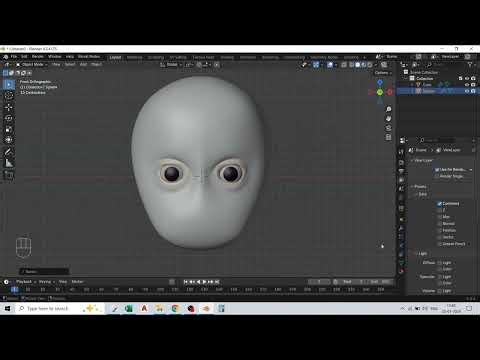Click the blue playhead frame marker
This screenshot has width=480, height=360.
click(x=14, y=290)
